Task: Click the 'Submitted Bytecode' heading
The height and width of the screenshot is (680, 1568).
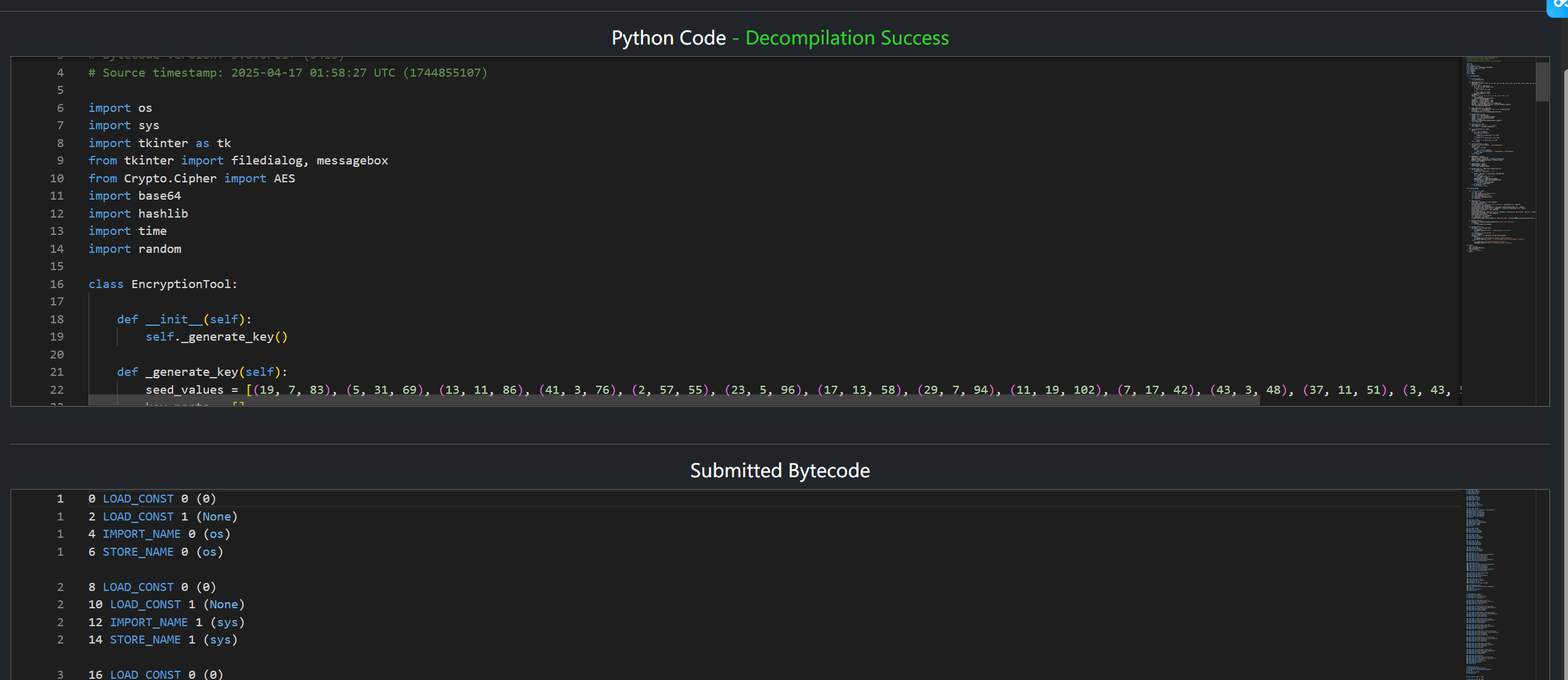Action: click(x=780, y=470)
